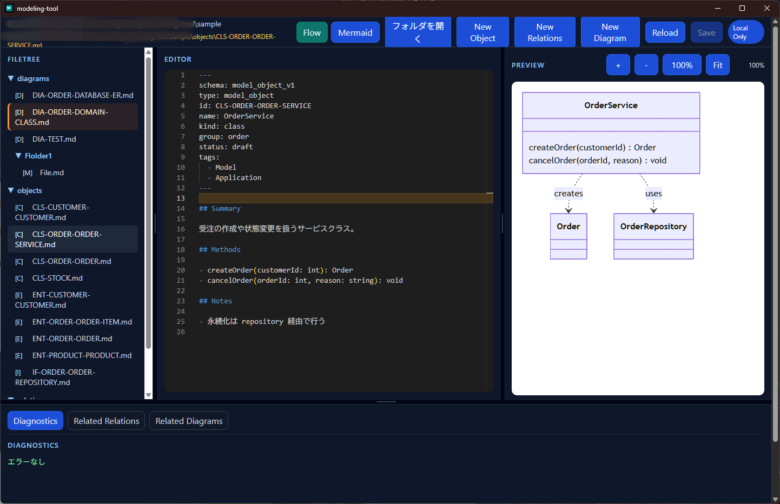Click the [M] icon next to File.md
The height and width of the screenshot is (504, 780).
(x=27, y=173)
